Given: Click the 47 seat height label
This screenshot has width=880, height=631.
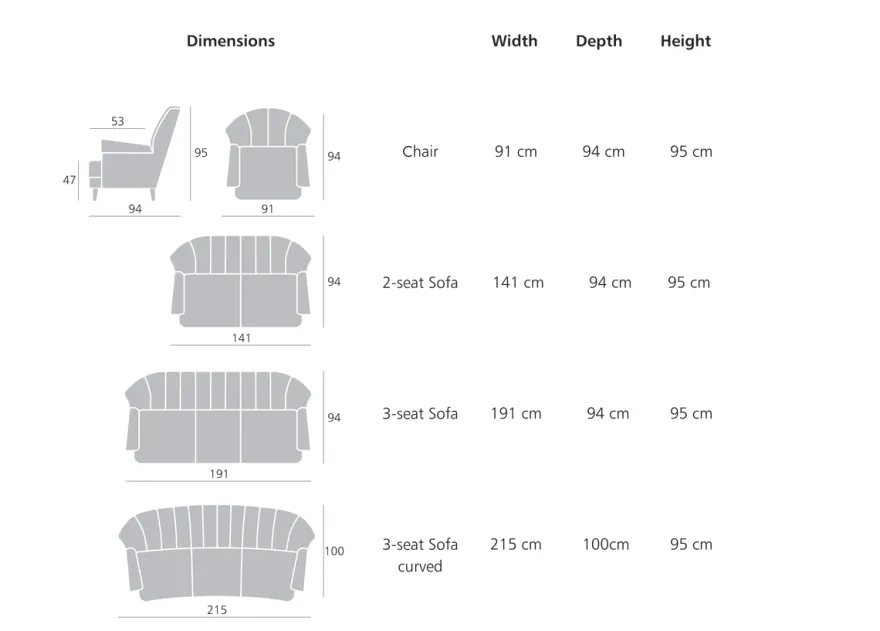Looking at the screenshot, I should coord(69,180).
